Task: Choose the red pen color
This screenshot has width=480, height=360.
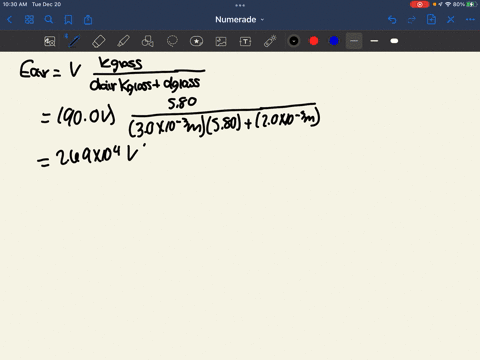Action: (x=314, y=41)
